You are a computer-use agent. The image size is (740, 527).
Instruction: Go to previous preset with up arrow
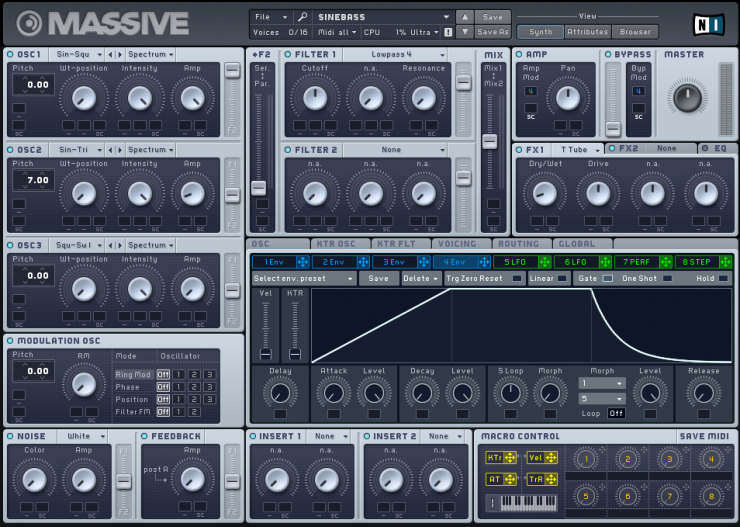[464, 17]
